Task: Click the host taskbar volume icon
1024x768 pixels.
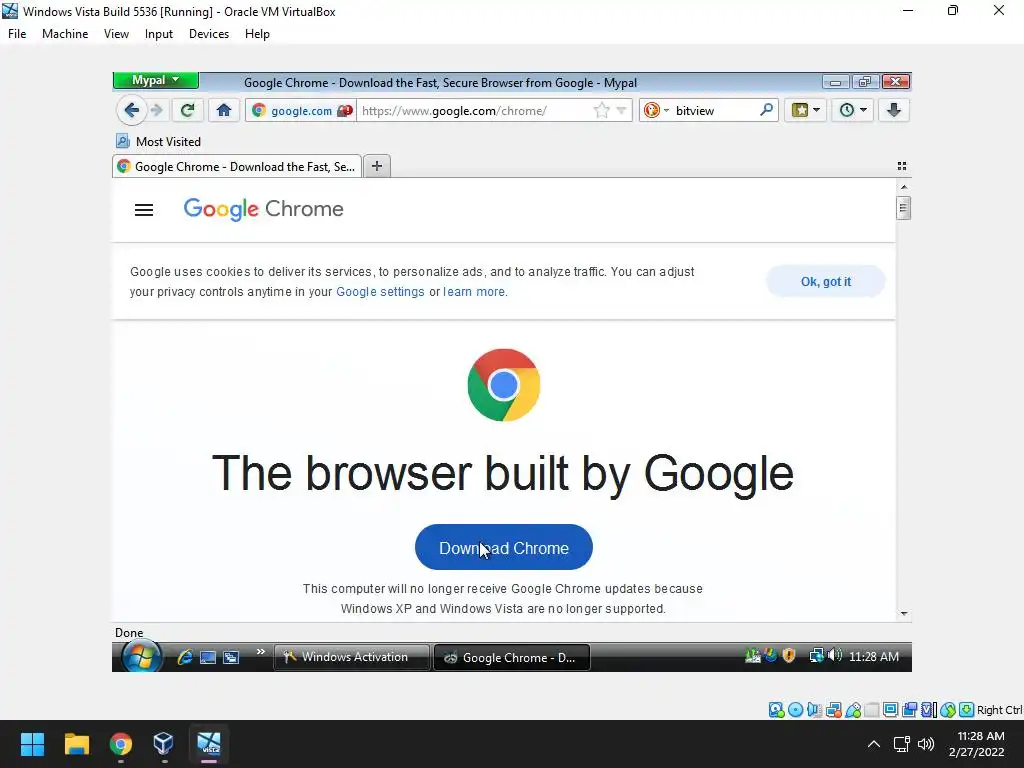Action: click(x=925, y=744)
